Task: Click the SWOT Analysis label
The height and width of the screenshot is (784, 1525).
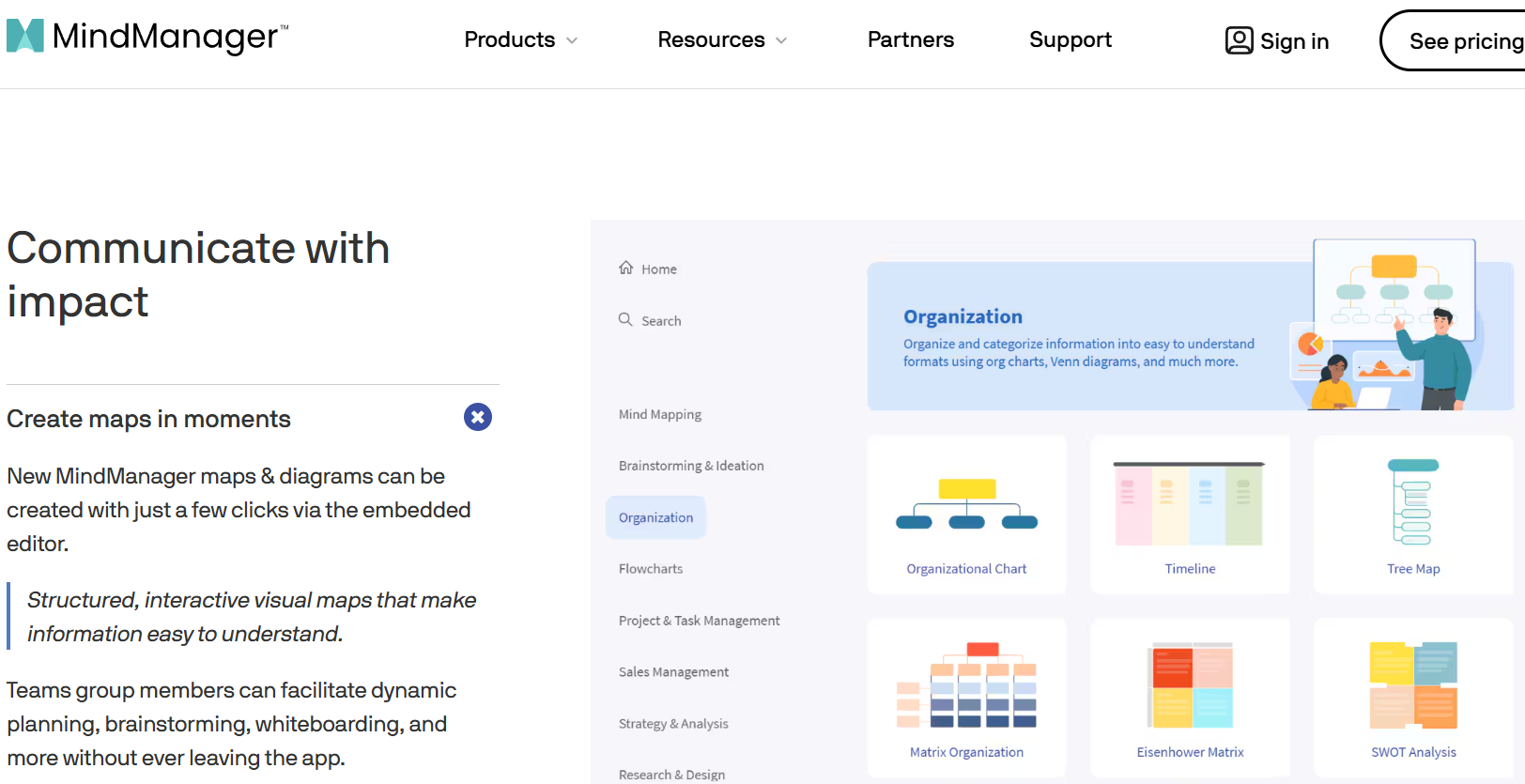Action: pyautogui.click(x=1413, y=752)
